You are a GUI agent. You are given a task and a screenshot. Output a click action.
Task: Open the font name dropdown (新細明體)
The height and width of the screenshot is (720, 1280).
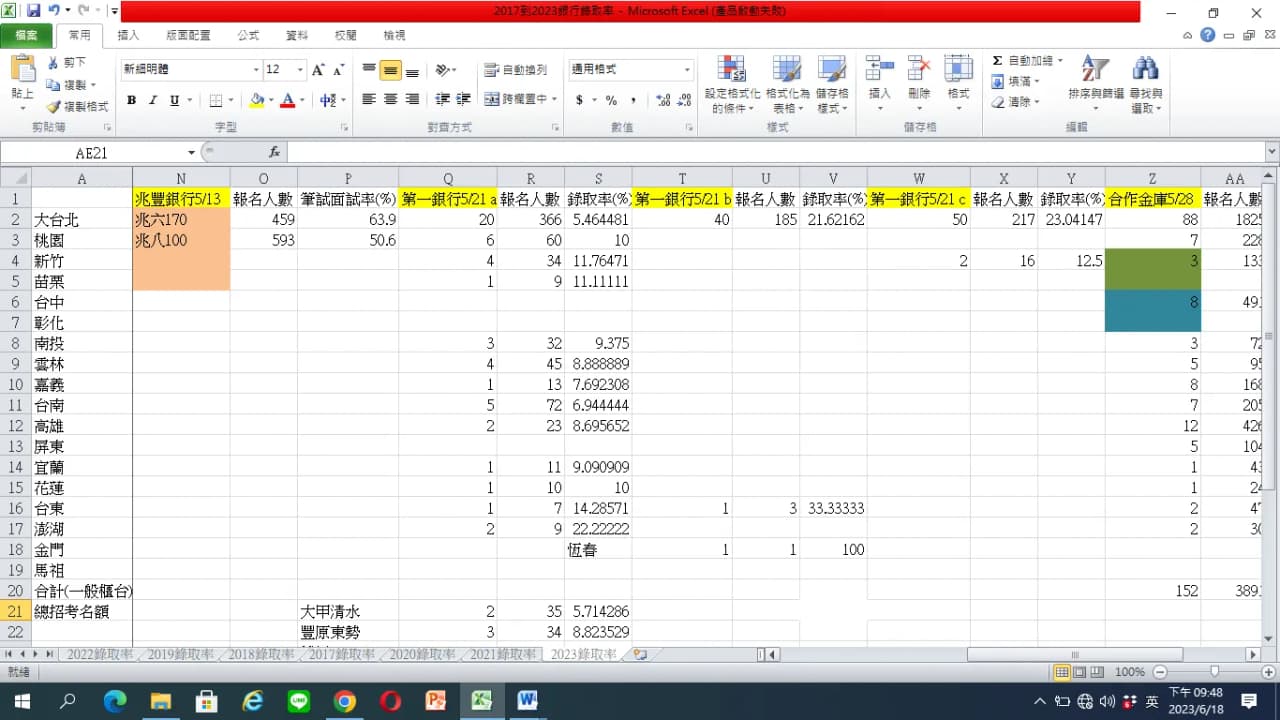[x=255, y=70]
